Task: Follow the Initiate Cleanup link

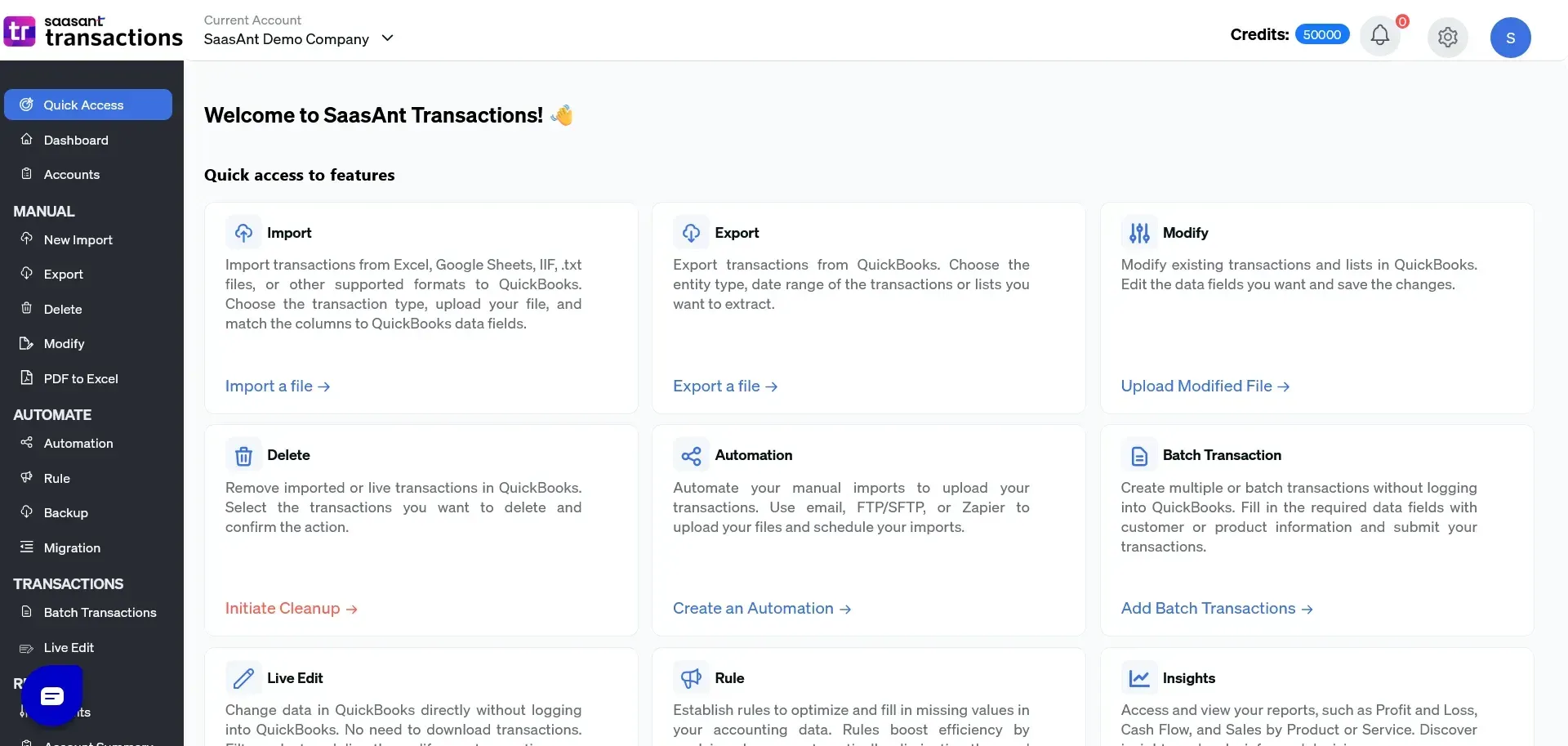Action: coord(292,608)
